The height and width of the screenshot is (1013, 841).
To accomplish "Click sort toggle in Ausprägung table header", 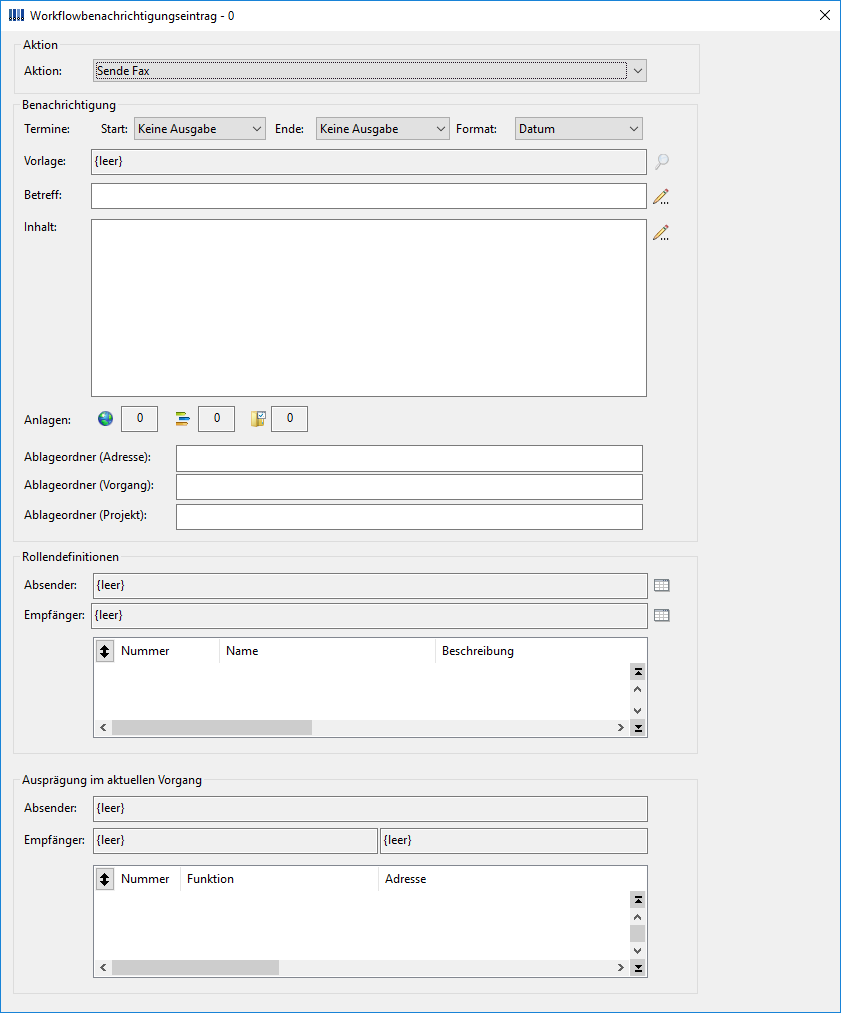I will point(105,879).
